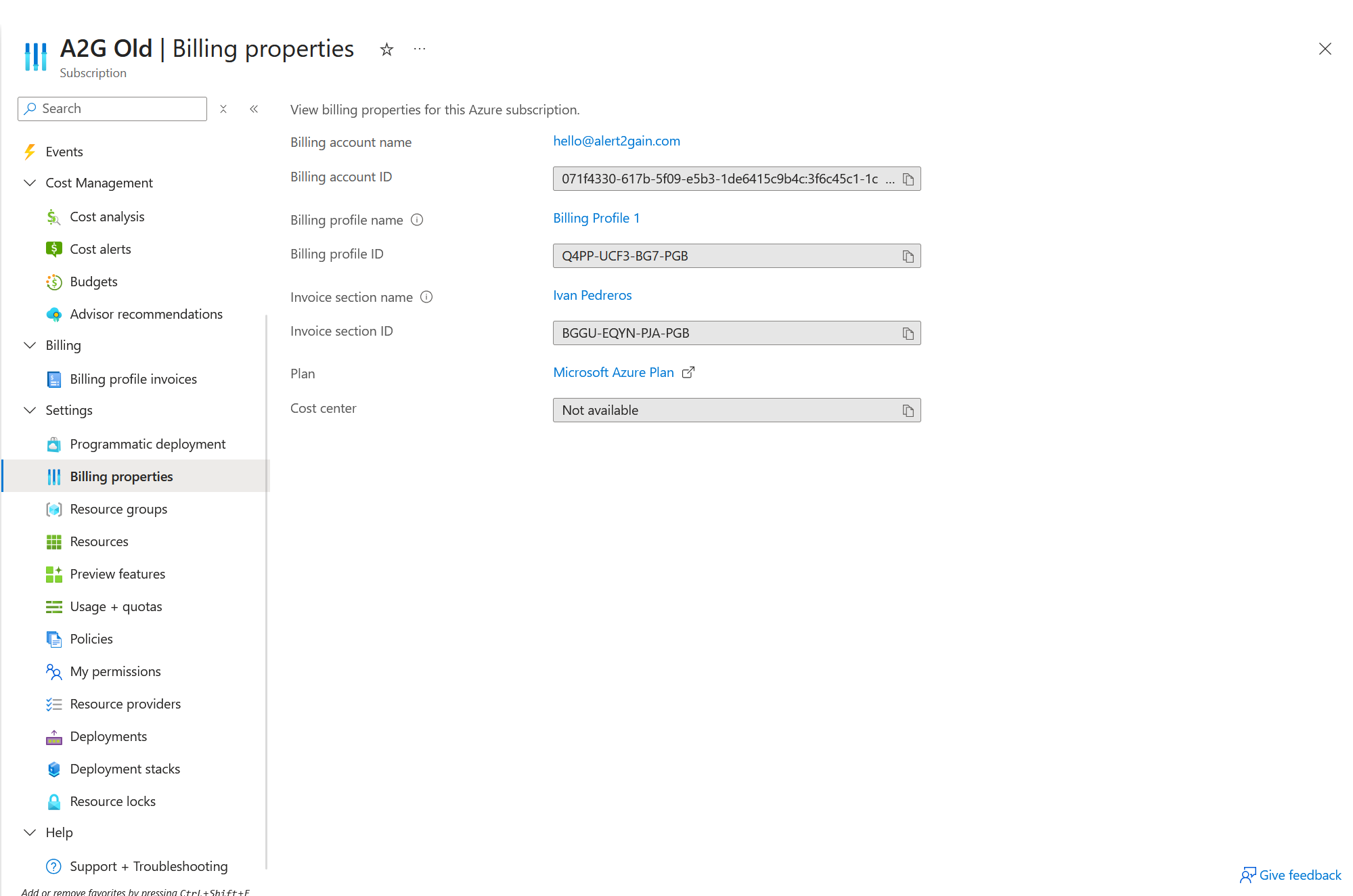Collapse the Help section

(30, 832)
